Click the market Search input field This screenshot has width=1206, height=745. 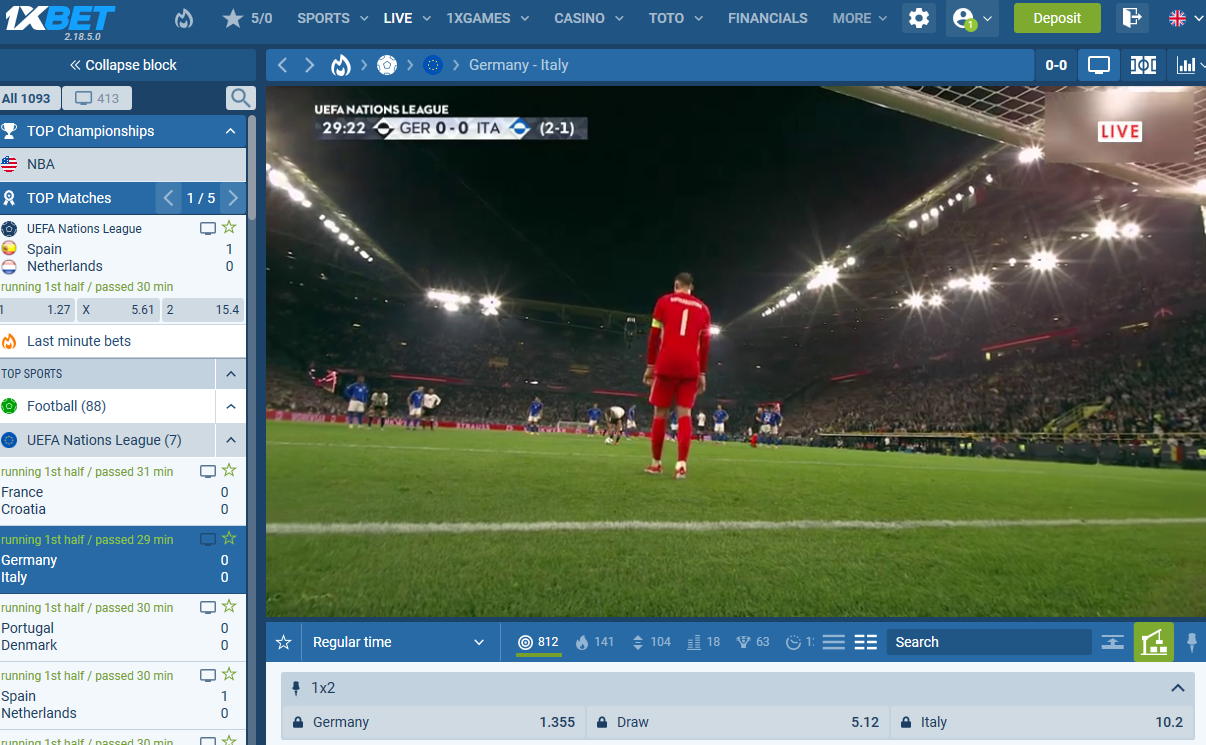click(x=988, y=642)
